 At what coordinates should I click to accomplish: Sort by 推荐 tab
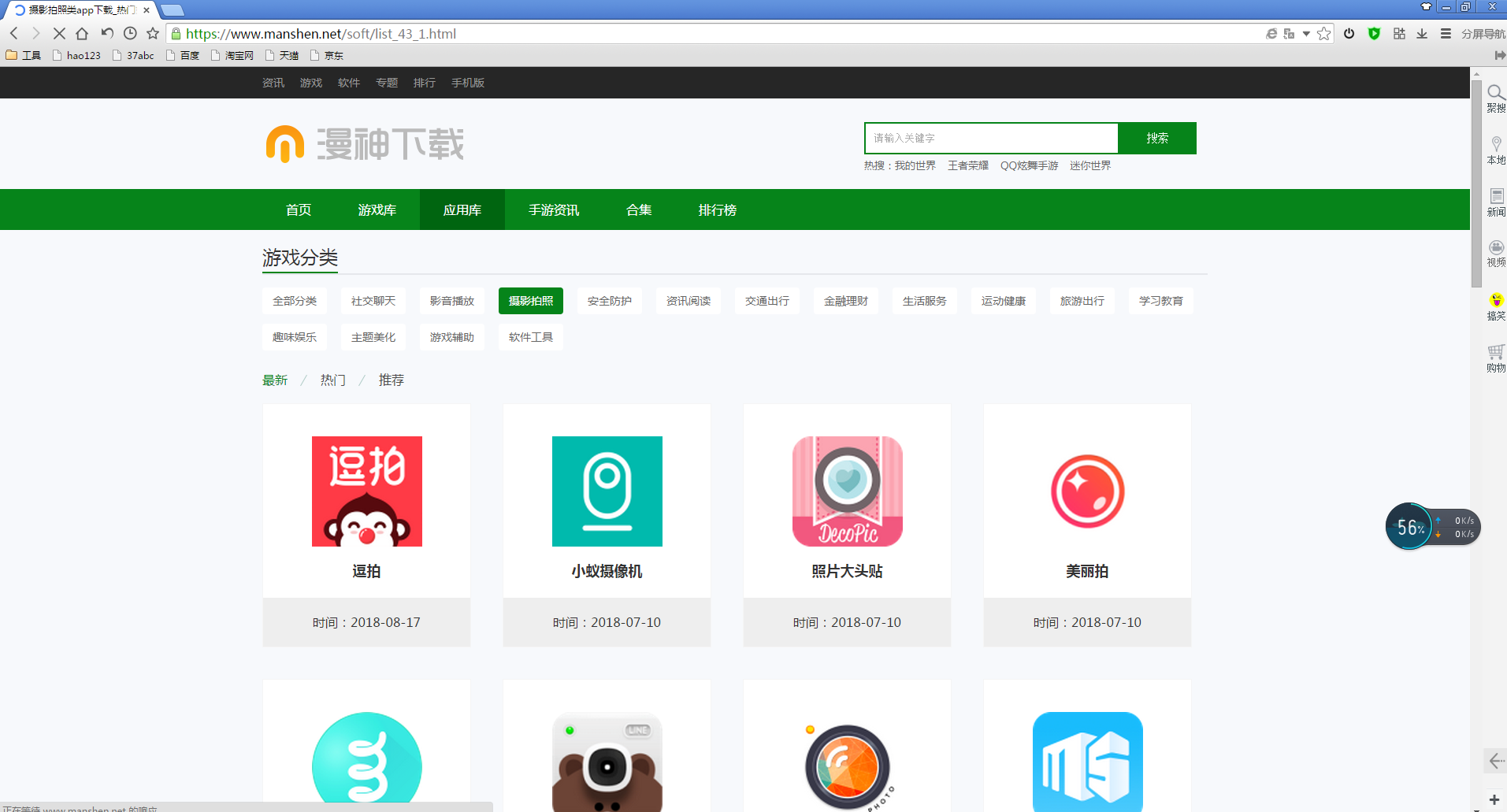392,380
